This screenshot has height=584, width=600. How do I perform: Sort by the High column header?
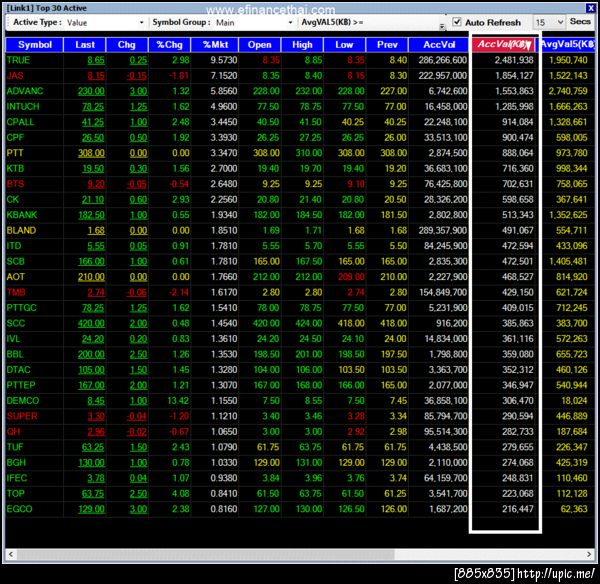[x=302, y=45]
